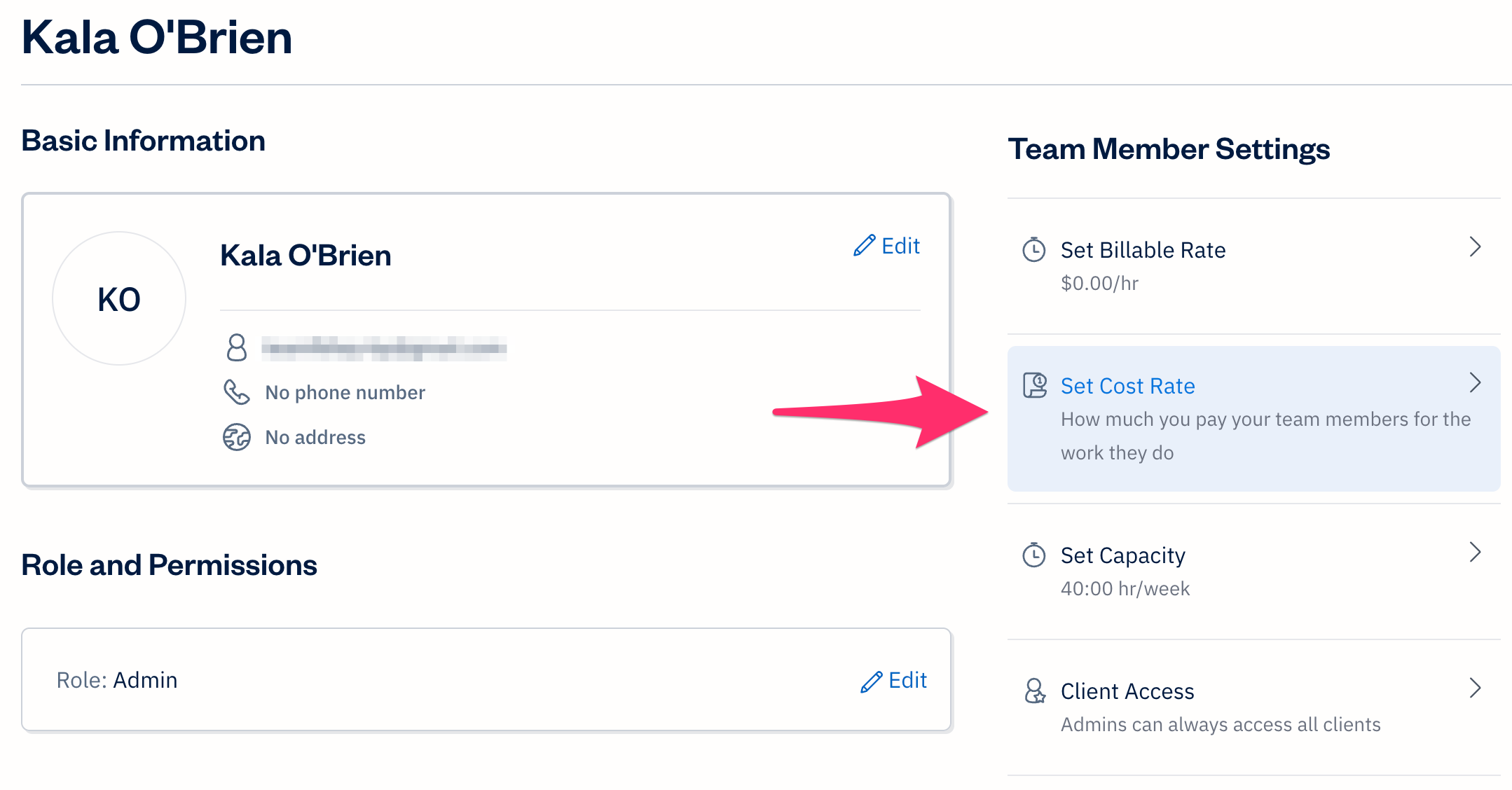Expand the Set Capacity chevron
Screen dimensions: 1512x790
(1476, 553)
